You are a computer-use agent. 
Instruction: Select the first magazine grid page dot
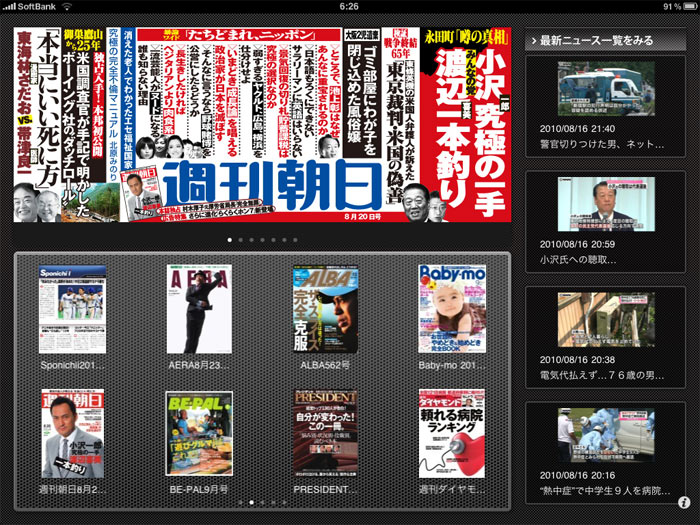[241, 502]
